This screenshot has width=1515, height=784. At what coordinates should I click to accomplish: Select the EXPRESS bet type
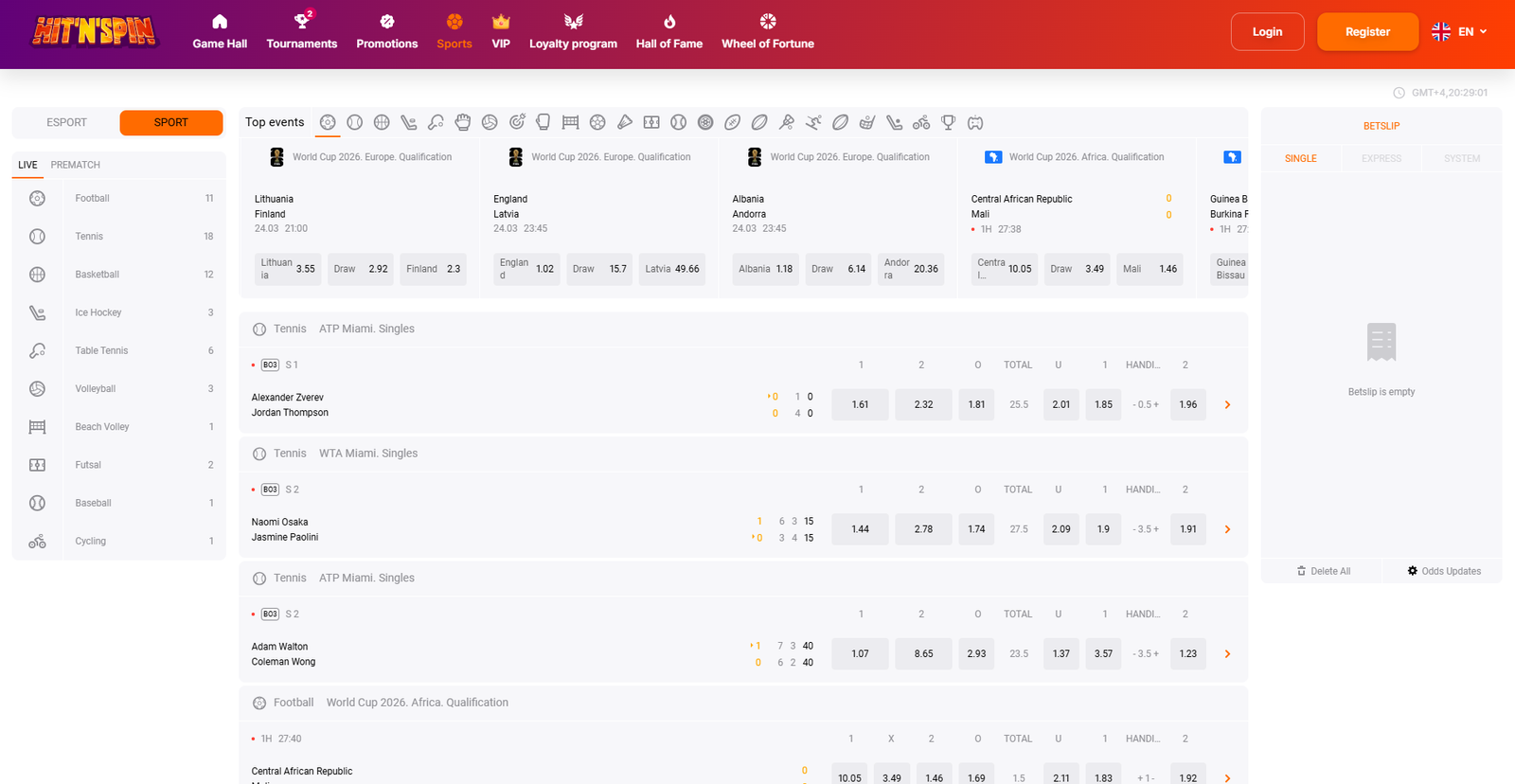[x=1381, y=158]
